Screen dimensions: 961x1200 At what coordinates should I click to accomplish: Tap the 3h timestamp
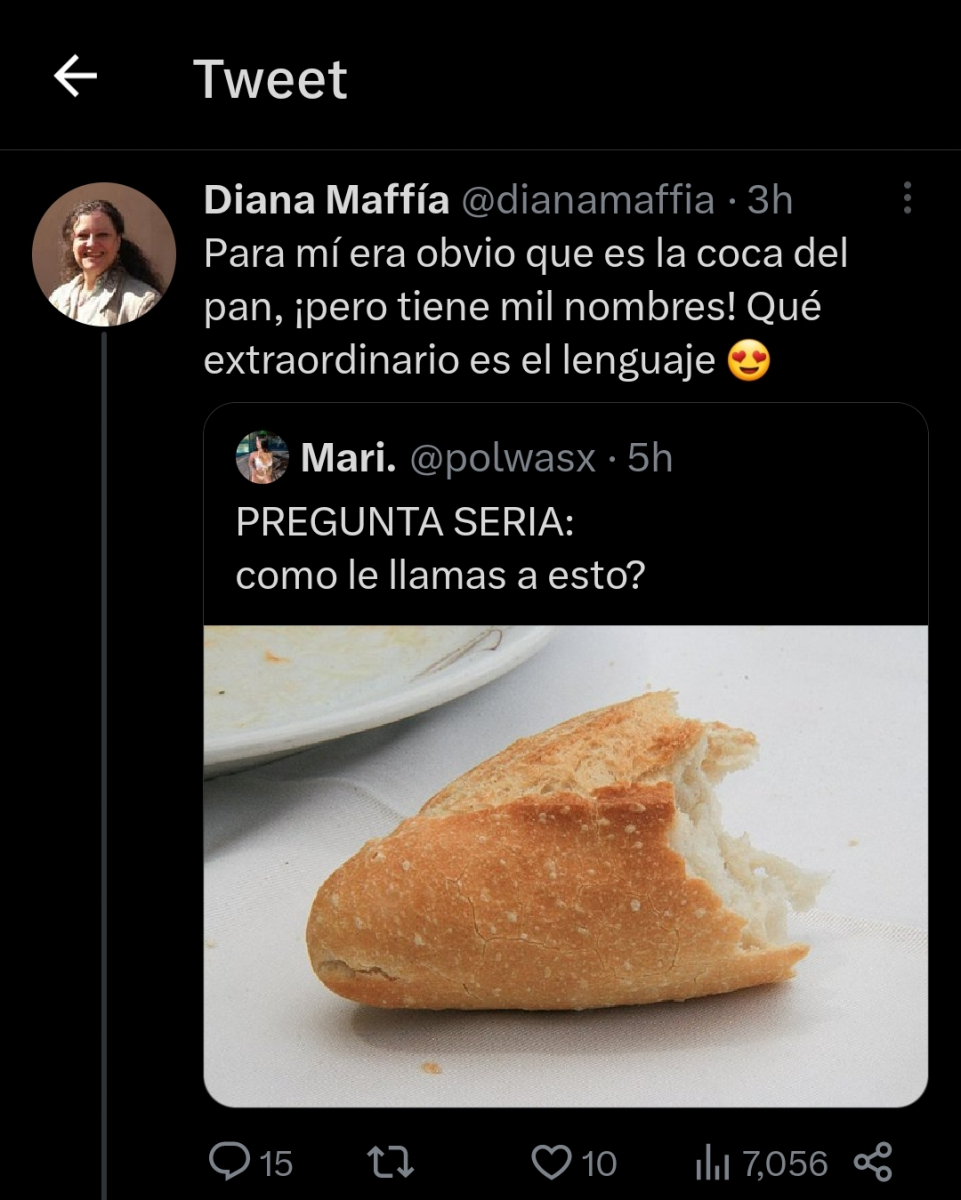(x=770, y=201)
